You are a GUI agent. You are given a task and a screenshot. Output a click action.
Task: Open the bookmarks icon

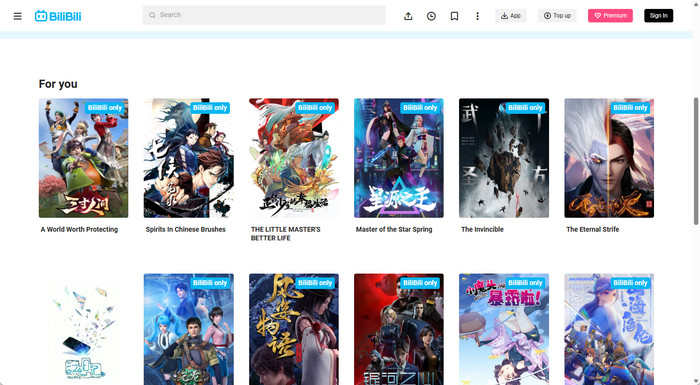coord(454,16)
